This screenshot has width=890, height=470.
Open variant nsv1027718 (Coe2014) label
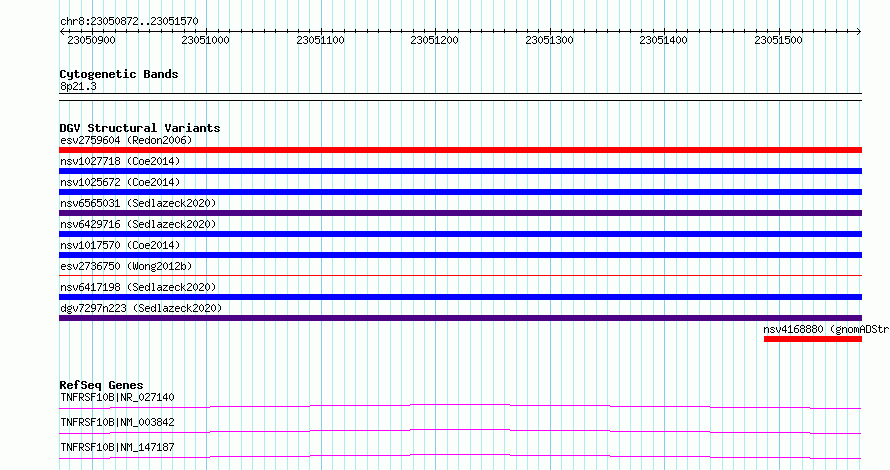[120, 161]
